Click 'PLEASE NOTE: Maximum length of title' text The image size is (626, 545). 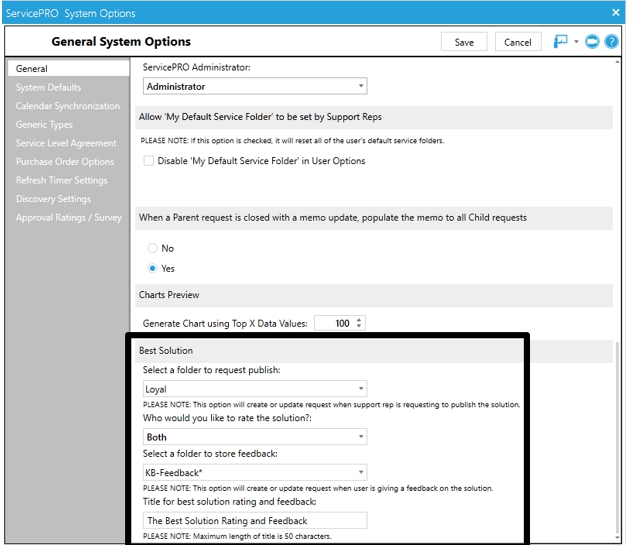click(x=237, y=536)
